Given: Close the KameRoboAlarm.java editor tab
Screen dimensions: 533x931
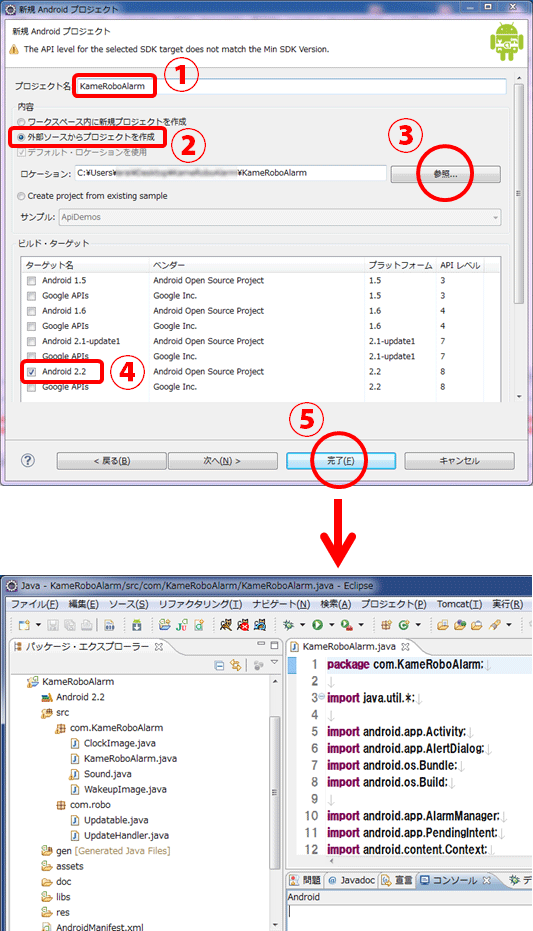Looking at the screenshot, I should coord(405,647).
